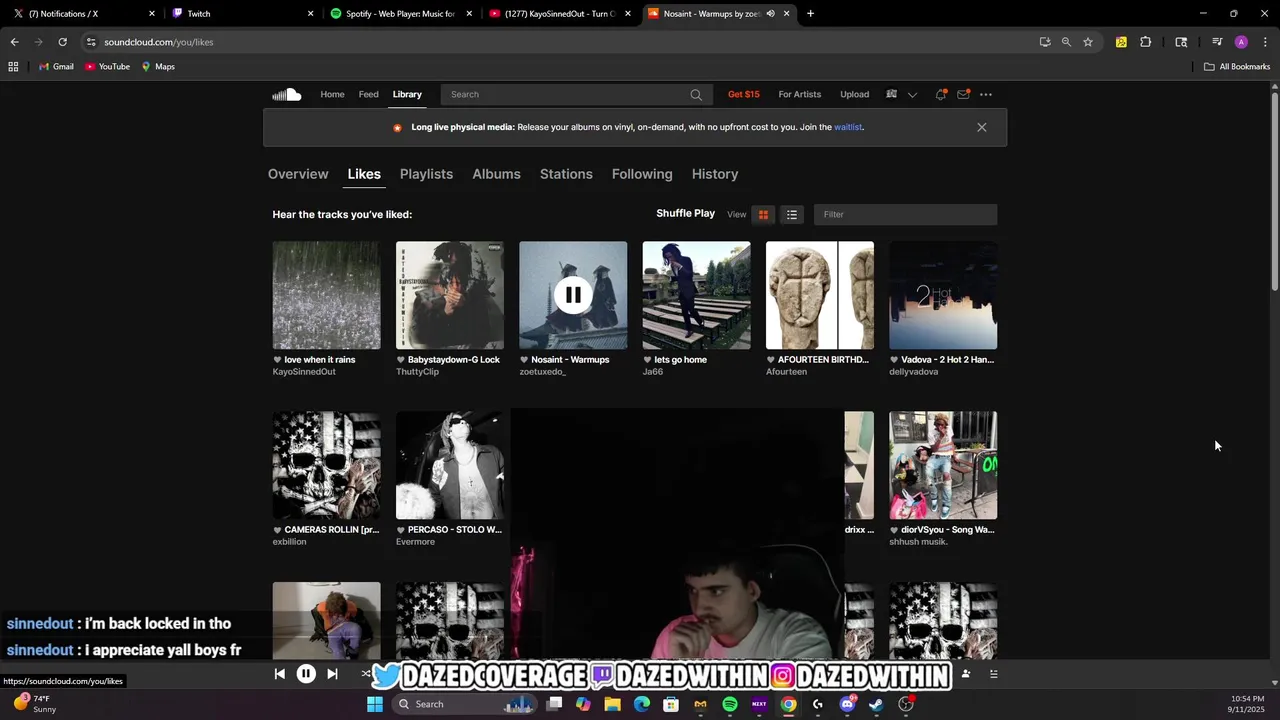This screenshot has height=720, width=1280.
Task: Go to Home in SoundCloud nav
Action: point(332,94)
